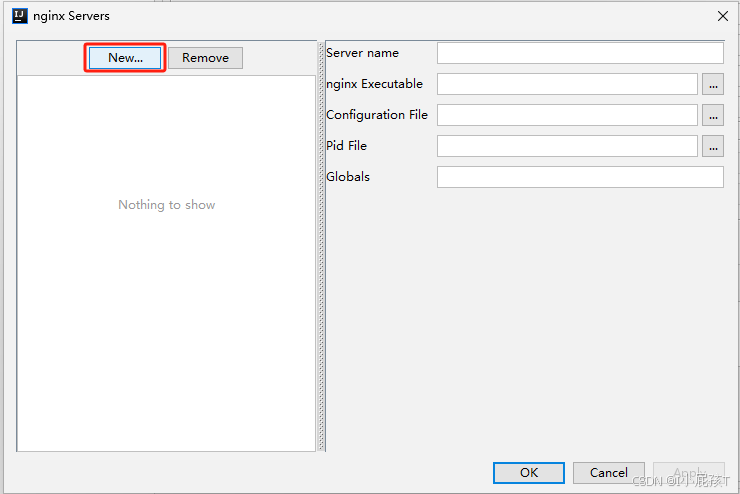740x494 pixels.
Task: Click the Remove server button
Action: pos(205,58)
